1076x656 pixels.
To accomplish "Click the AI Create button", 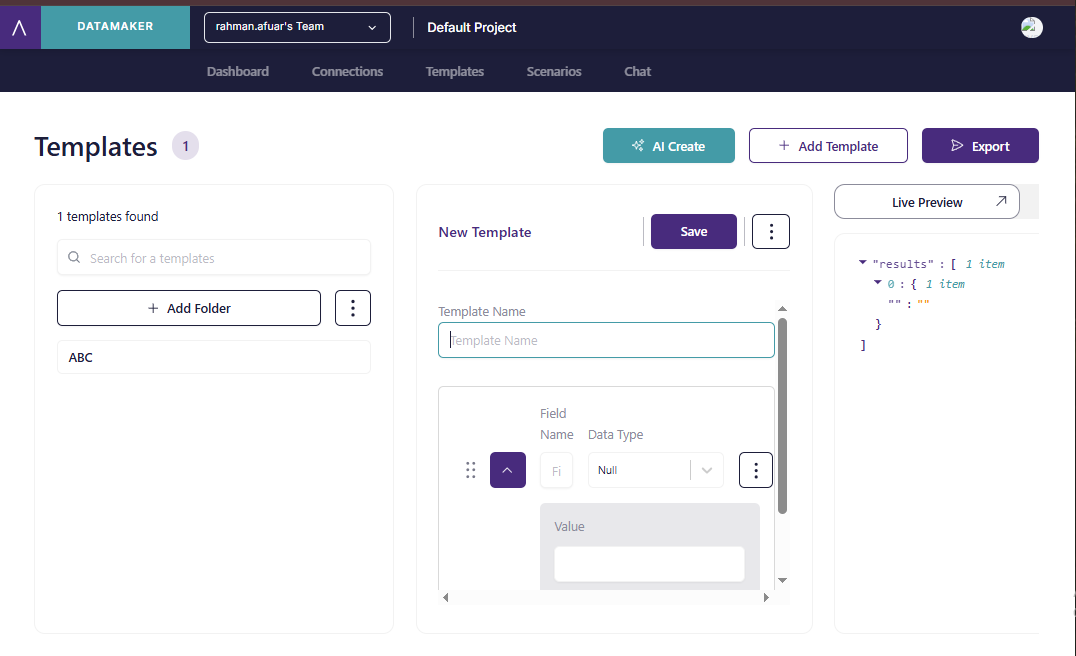I will point(669,145).
